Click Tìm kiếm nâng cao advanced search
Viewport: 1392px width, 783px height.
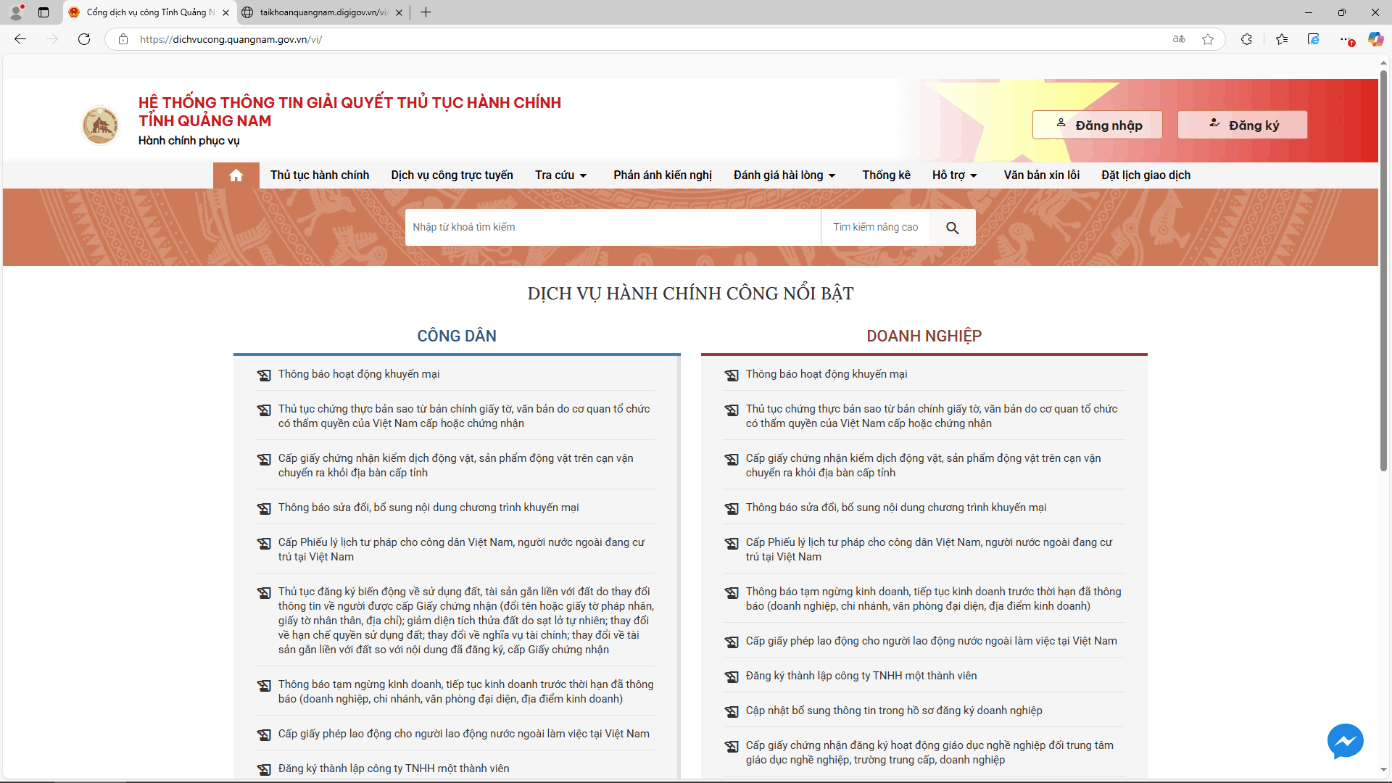875,228
